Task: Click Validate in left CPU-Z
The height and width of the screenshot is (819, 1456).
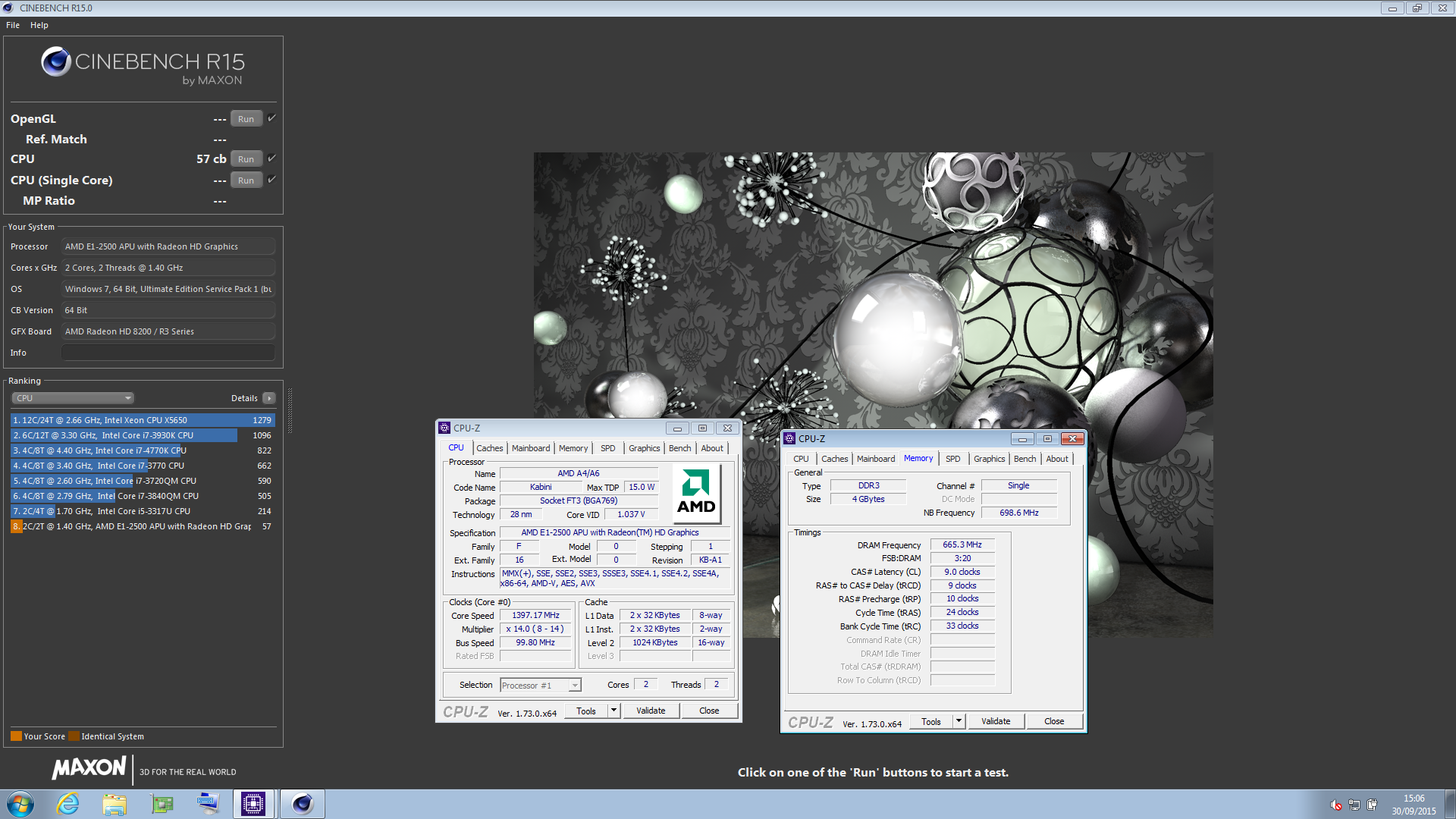Action: pyautogui.click(x=651, y=711)
